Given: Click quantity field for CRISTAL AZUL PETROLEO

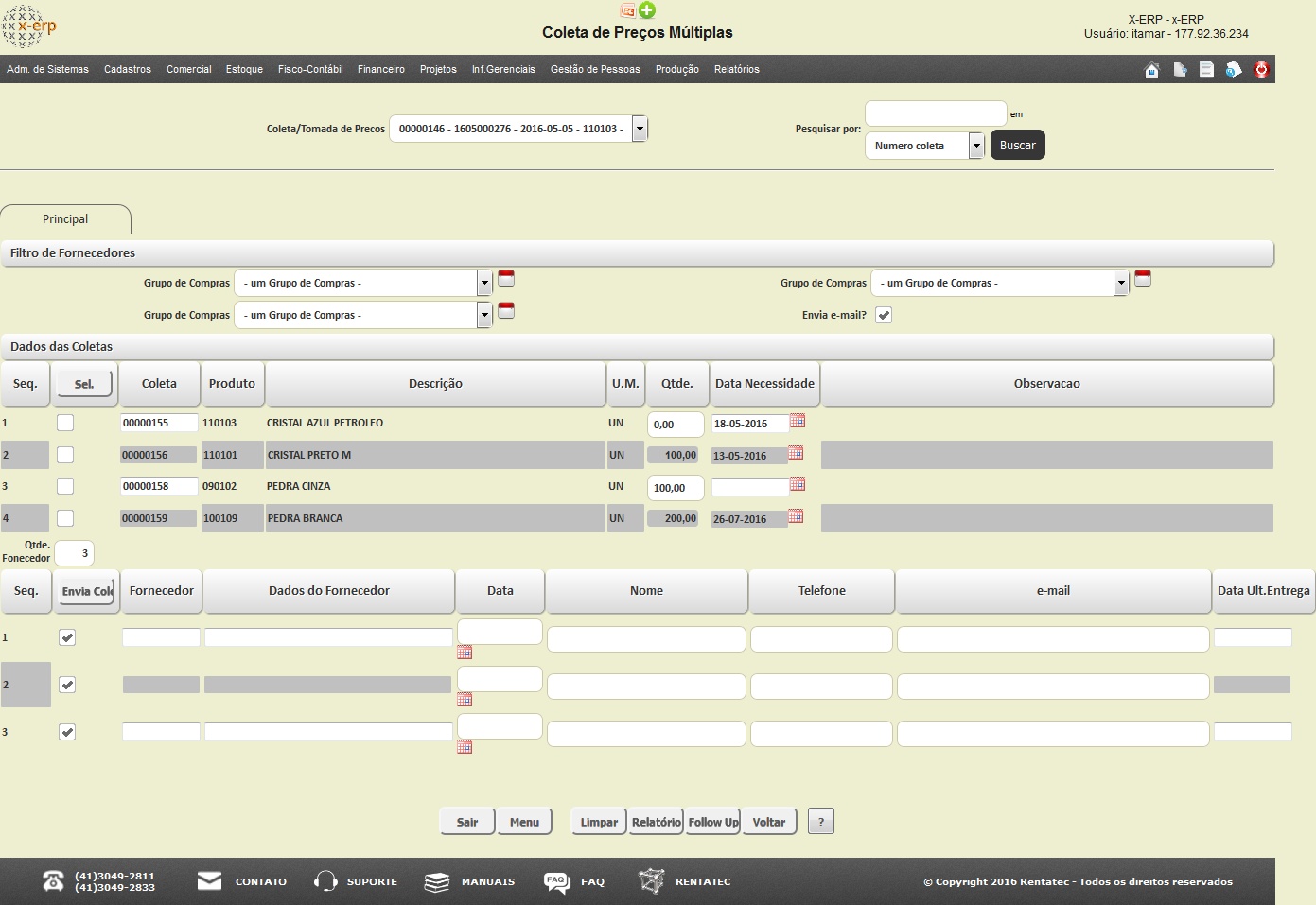Looking at the screenshot, I should [x=676, y=425].
